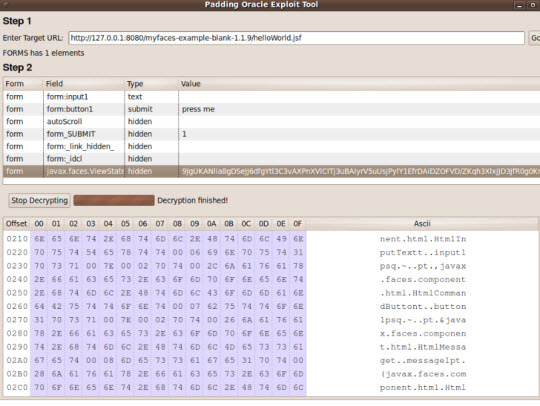Click the 00 hex column header
540x406 pixels.
39,224
